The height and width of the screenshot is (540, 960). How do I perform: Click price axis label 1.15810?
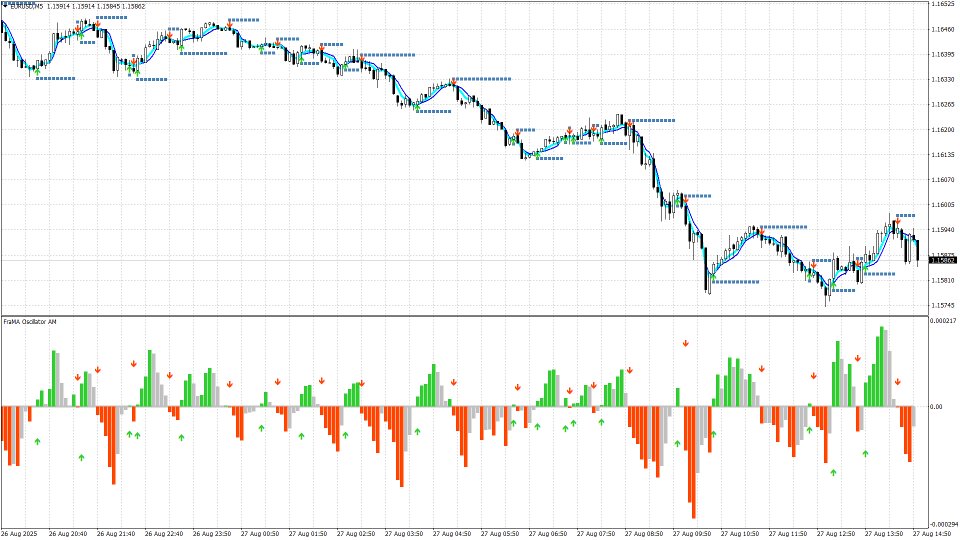pos(943,280)
